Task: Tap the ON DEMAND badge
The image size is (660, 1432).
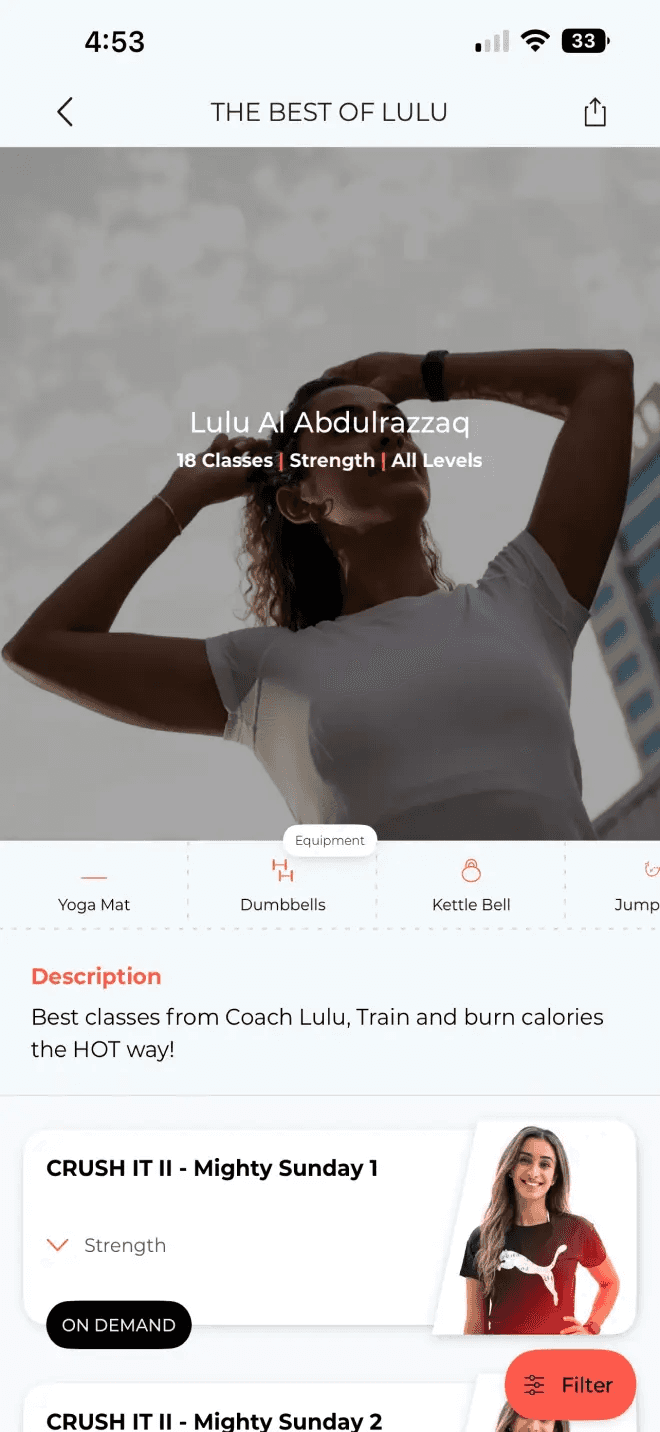Action: (x=118, y=1325)
